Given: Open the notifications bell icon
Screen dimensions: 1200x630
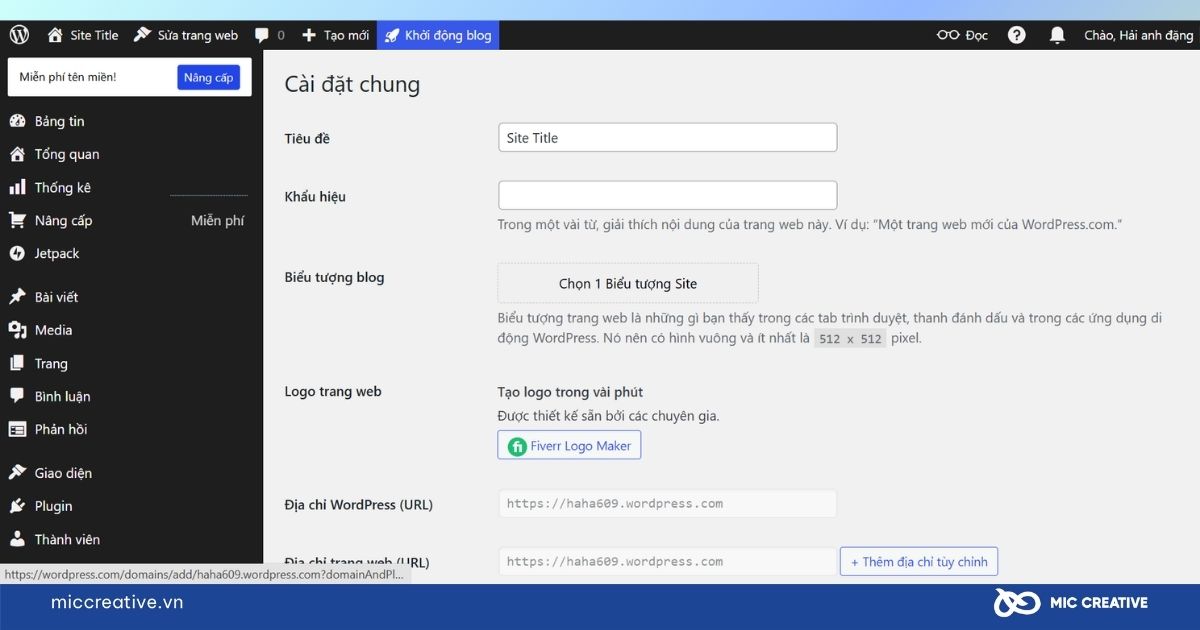Looking at the screenshot, I should click(1057, 35).
